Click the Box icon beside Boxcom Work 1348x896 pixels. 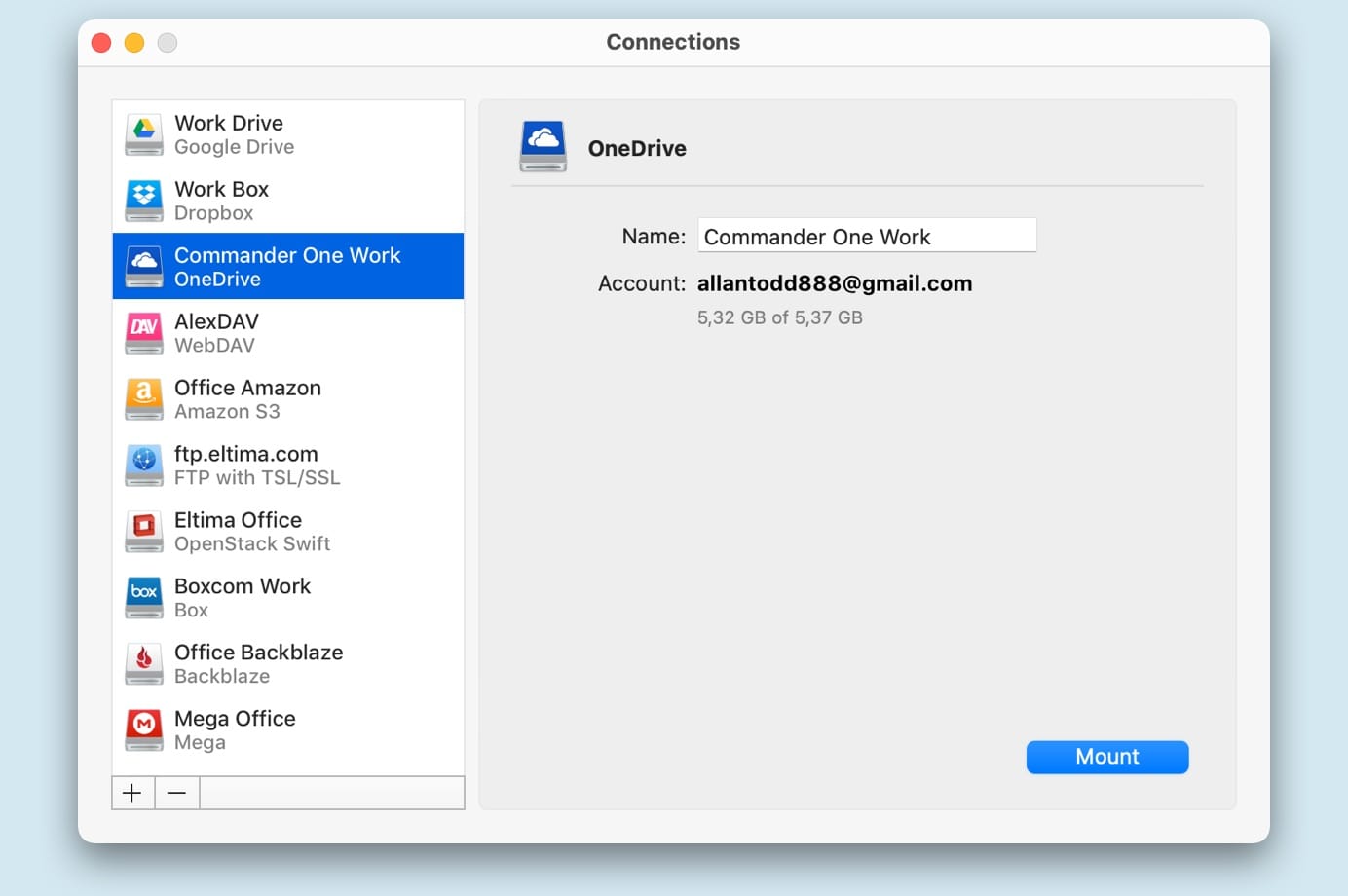(144, 598)
